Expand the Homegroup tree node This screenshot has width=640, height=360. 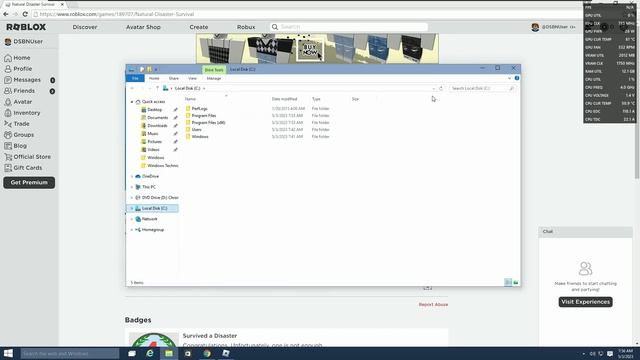pos(132,230)
